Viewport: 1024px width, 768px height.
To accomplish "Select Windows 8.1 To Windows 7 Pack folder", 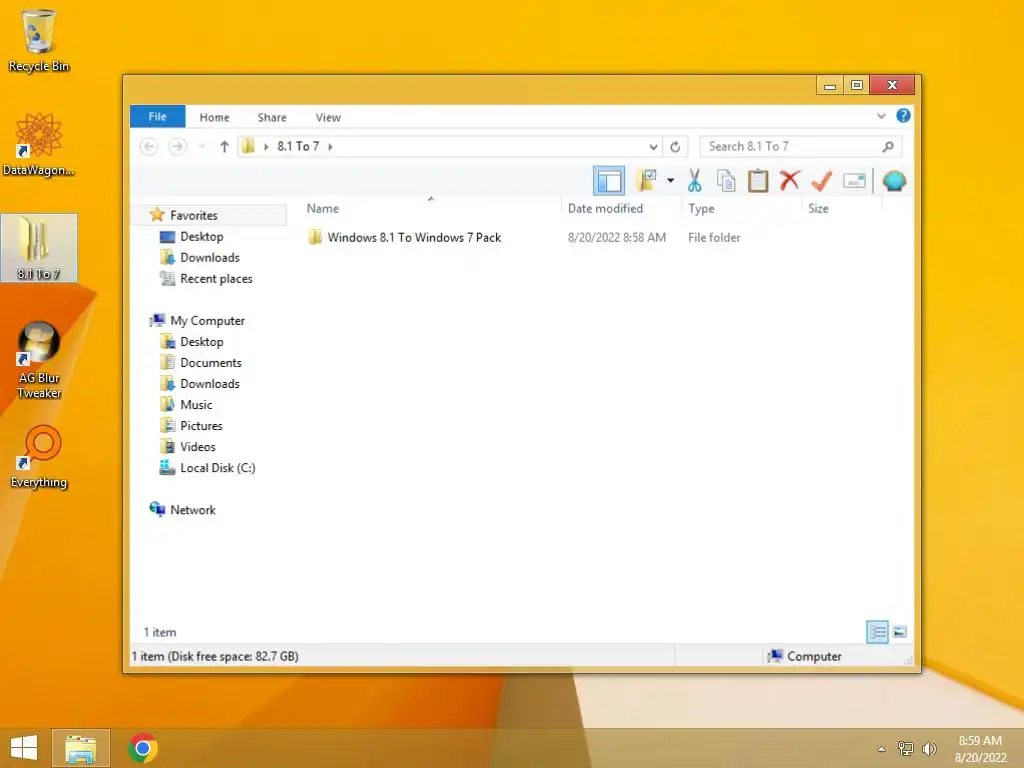I will point(414,238).
